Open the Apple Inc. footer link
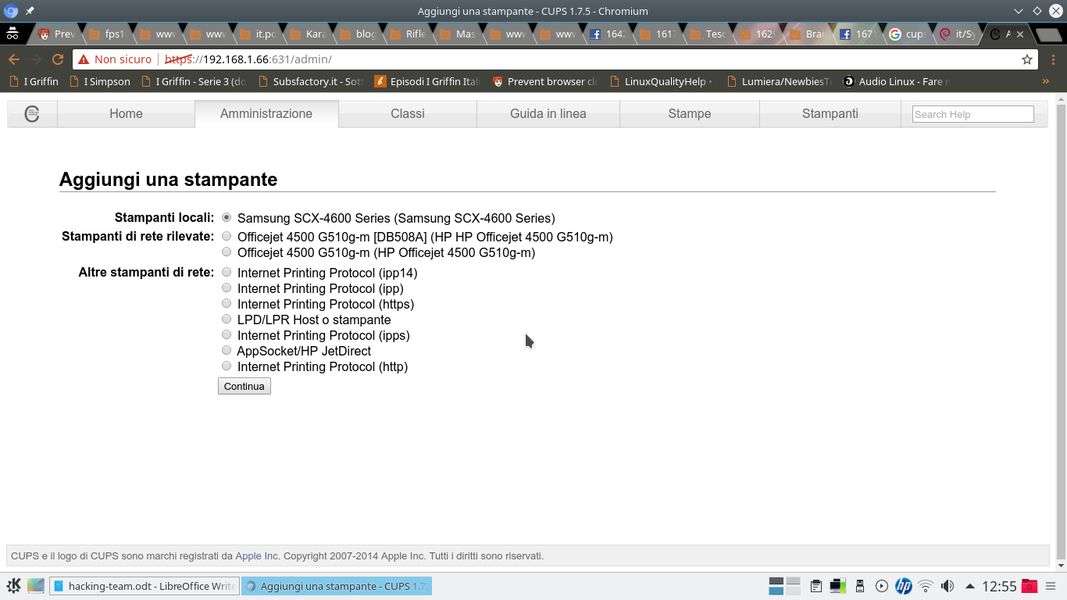The width and height of the screenshot is (1067, 600). coord(257,556)
